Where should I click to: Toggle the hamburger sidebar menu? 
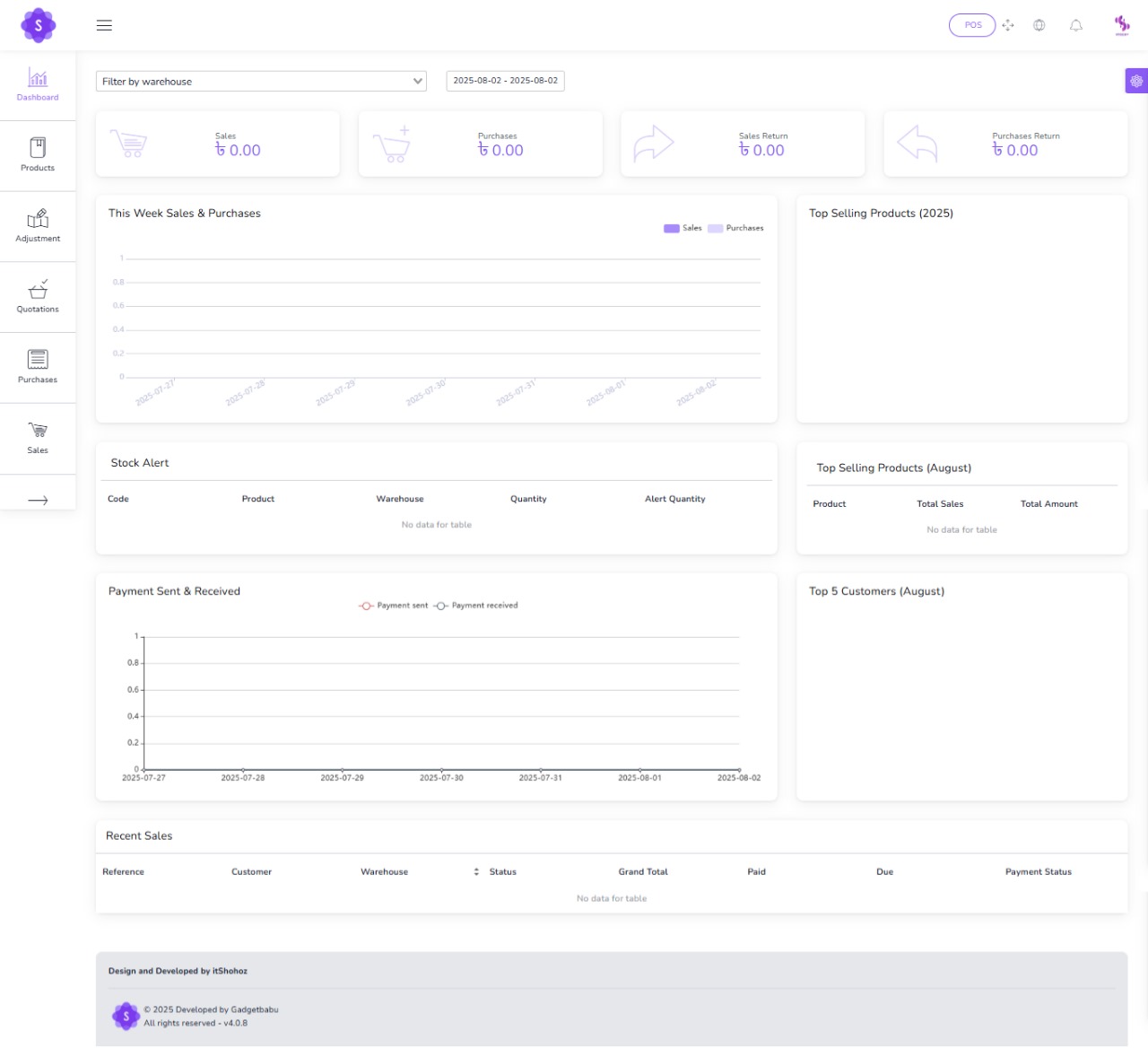[x=104, y=25]
